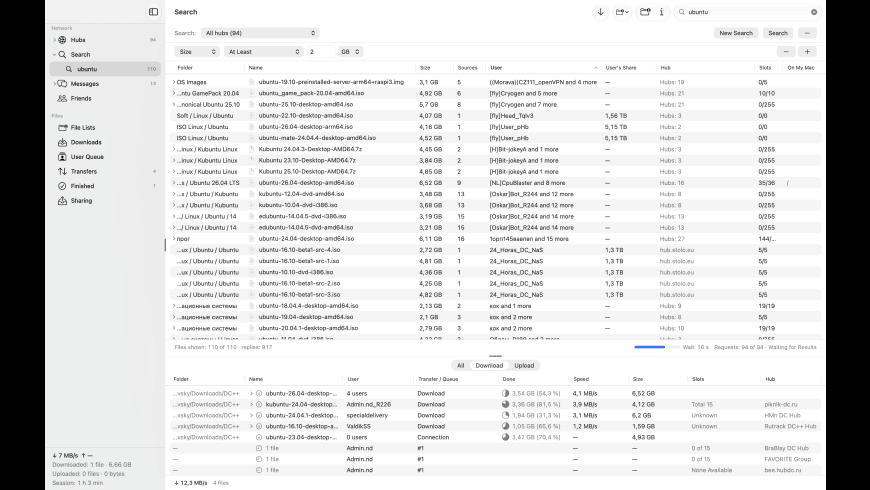Open the Size filter type dropdown
870x490 pixels.
pyautogui.click(x=197, y=52)
